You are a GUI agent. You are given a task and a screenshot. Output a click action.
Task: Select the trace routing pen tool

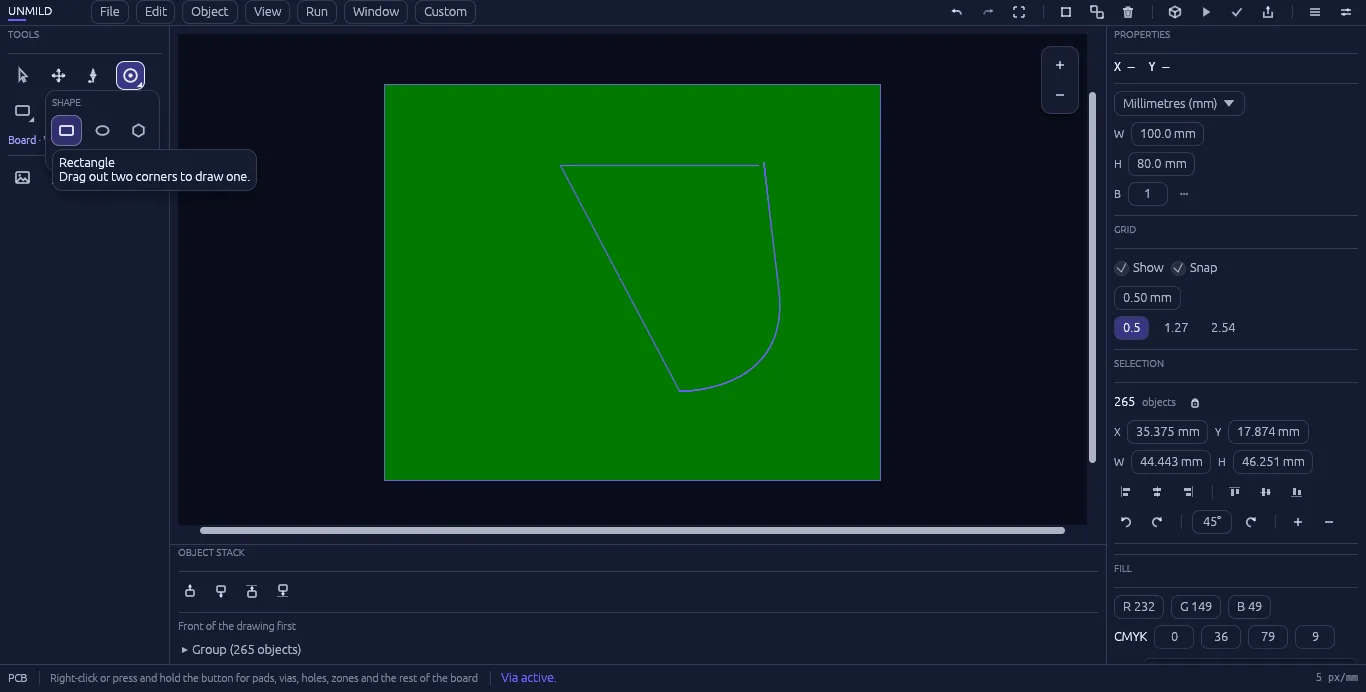93,75
